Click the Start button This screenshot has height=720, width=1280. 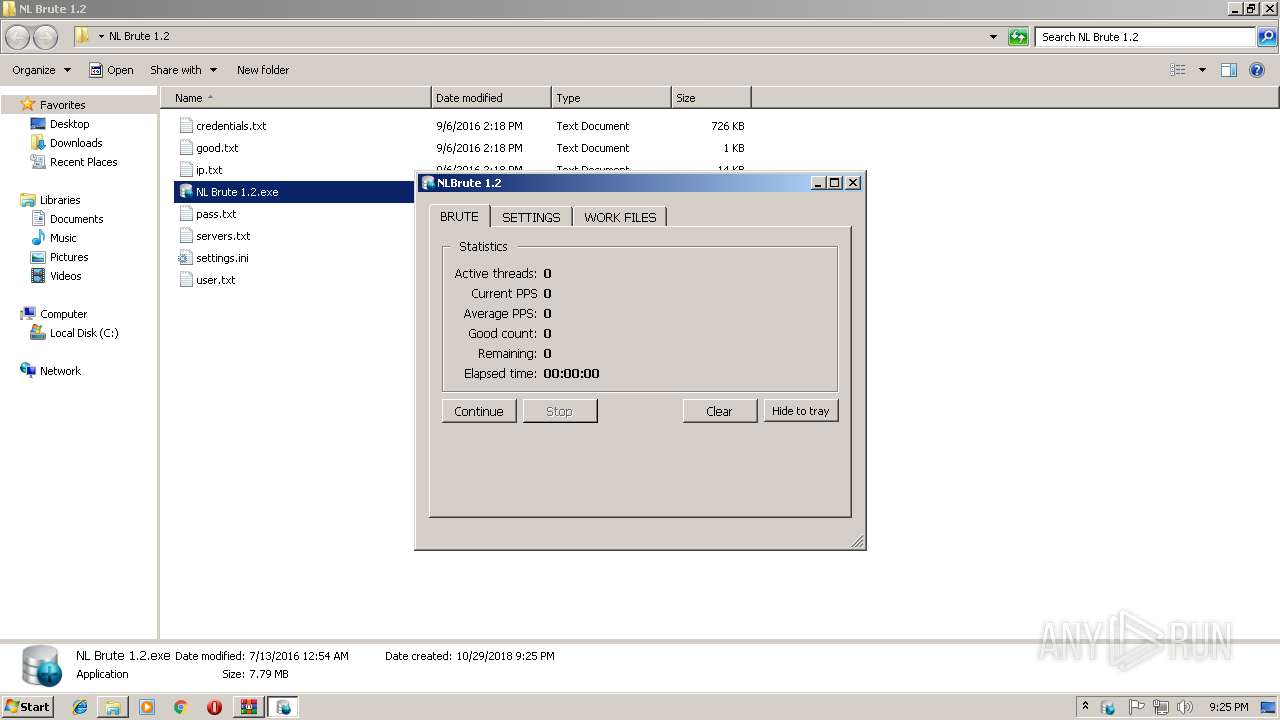click(27, 706)
